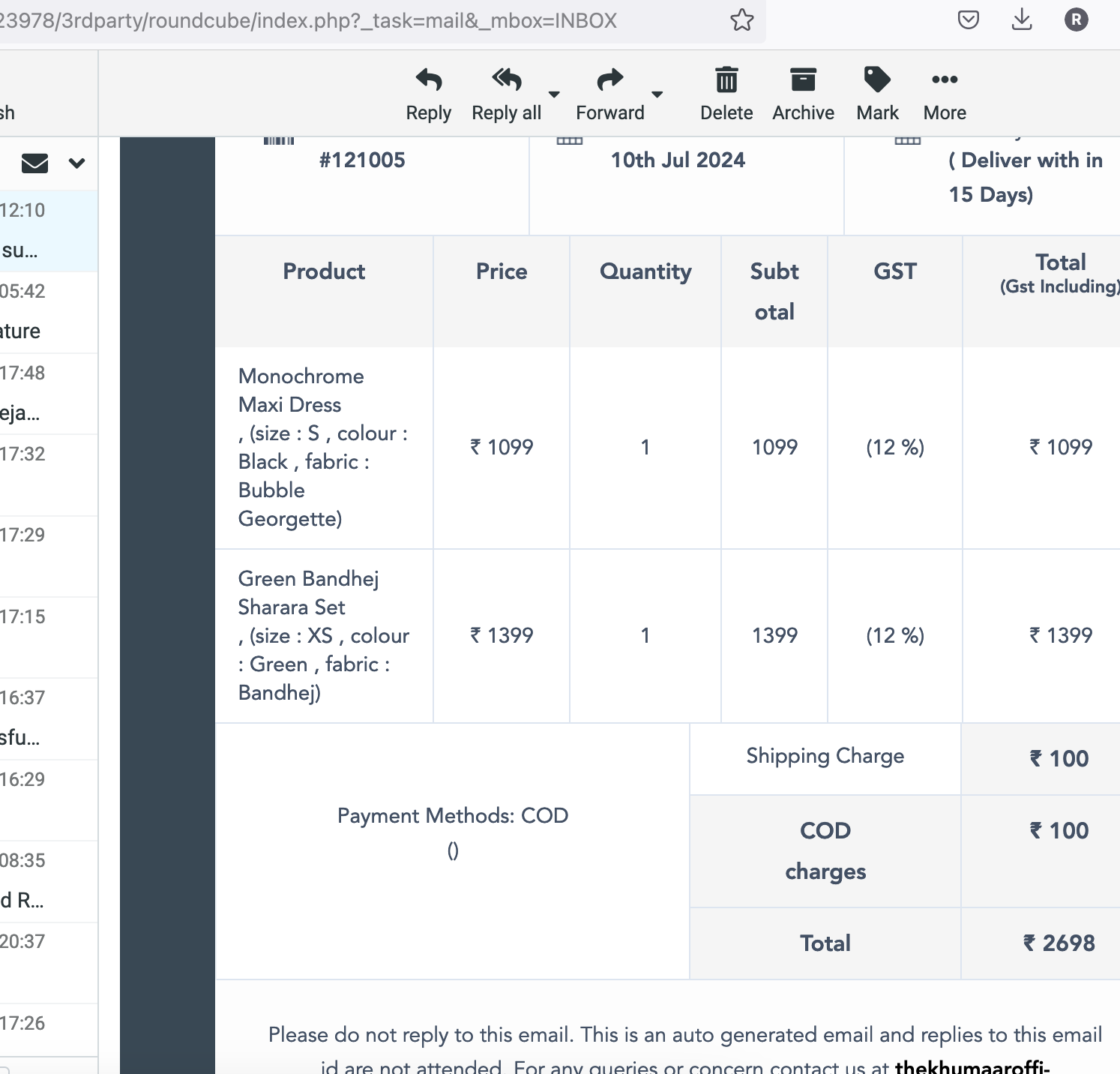Select the message received at 12:10
This screenshot has height=1074, width=1120.
[x=45, y=231]
